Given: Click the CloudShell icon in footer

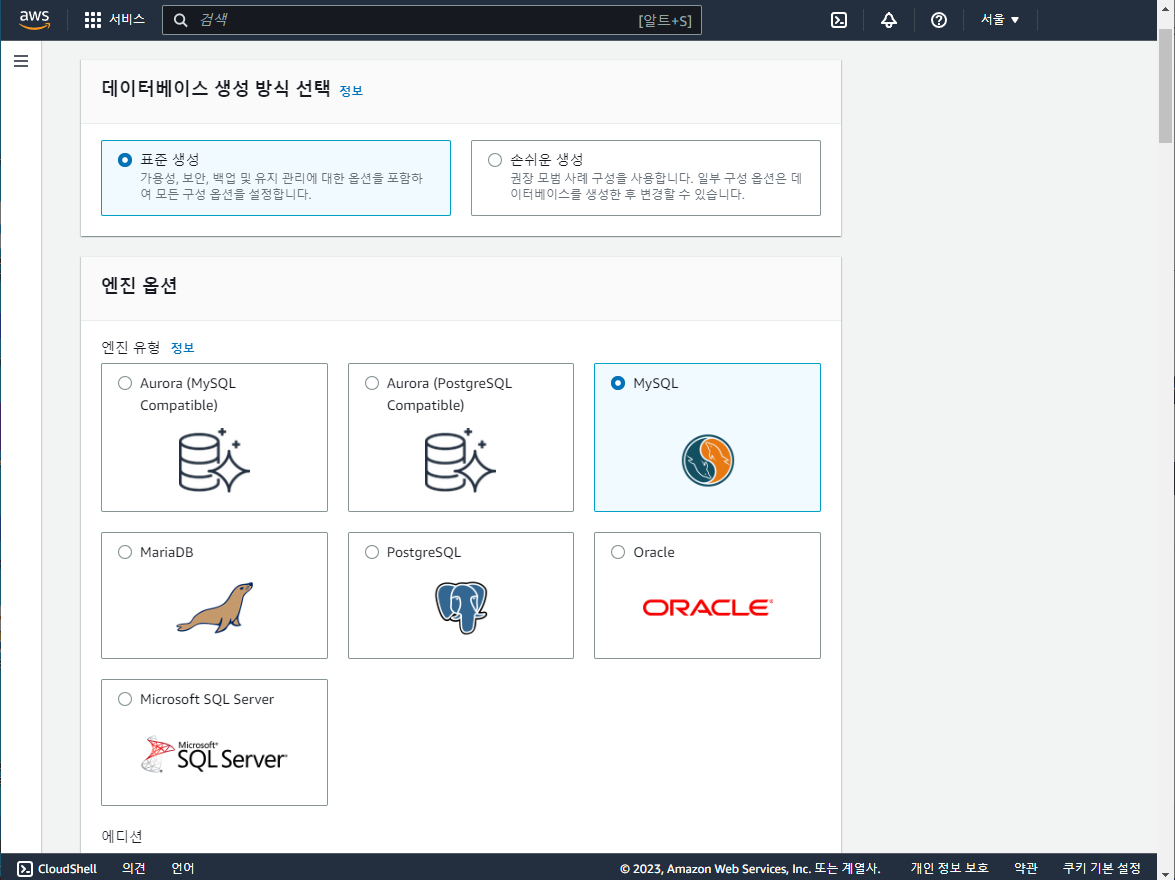Looking at the screenshot, I should click(25, 869).
